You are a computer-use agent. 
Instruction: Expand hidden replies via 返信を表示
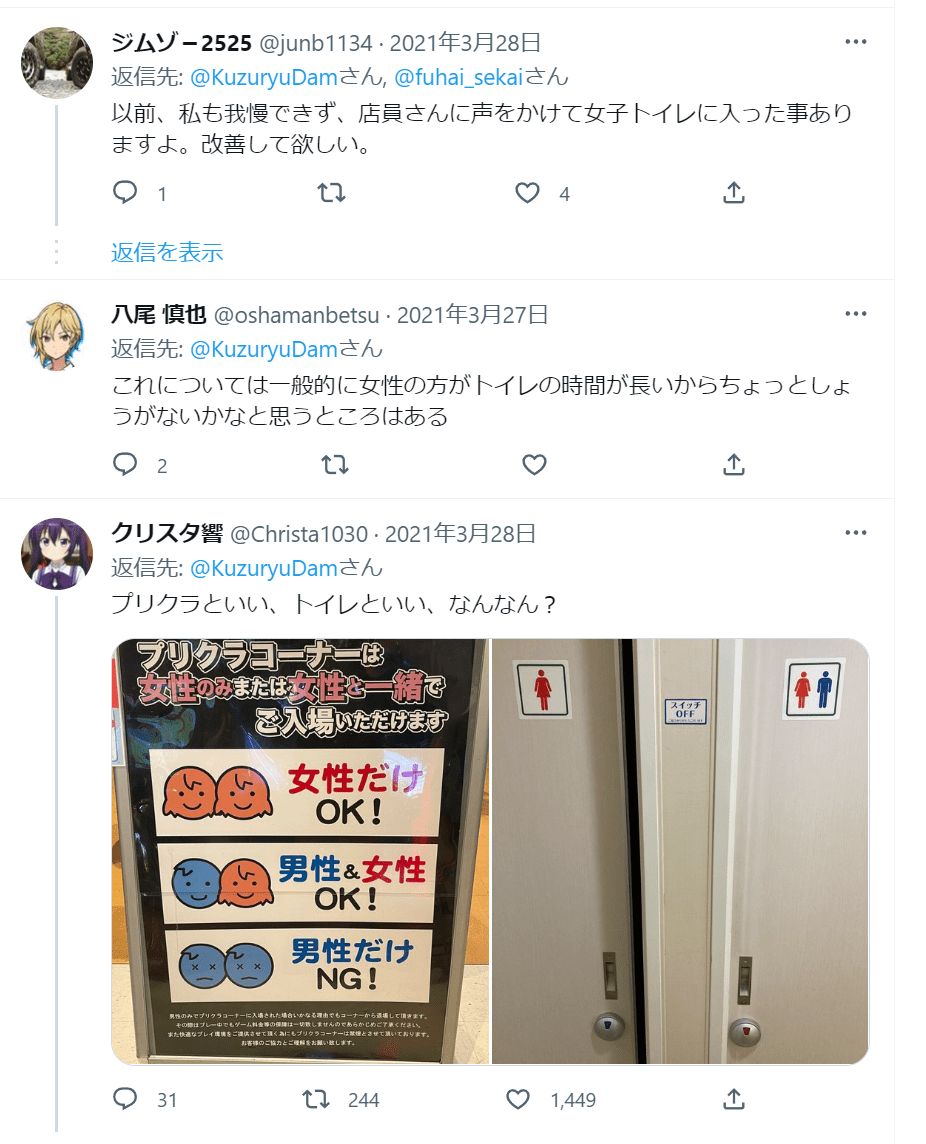(x=167, y=252)
